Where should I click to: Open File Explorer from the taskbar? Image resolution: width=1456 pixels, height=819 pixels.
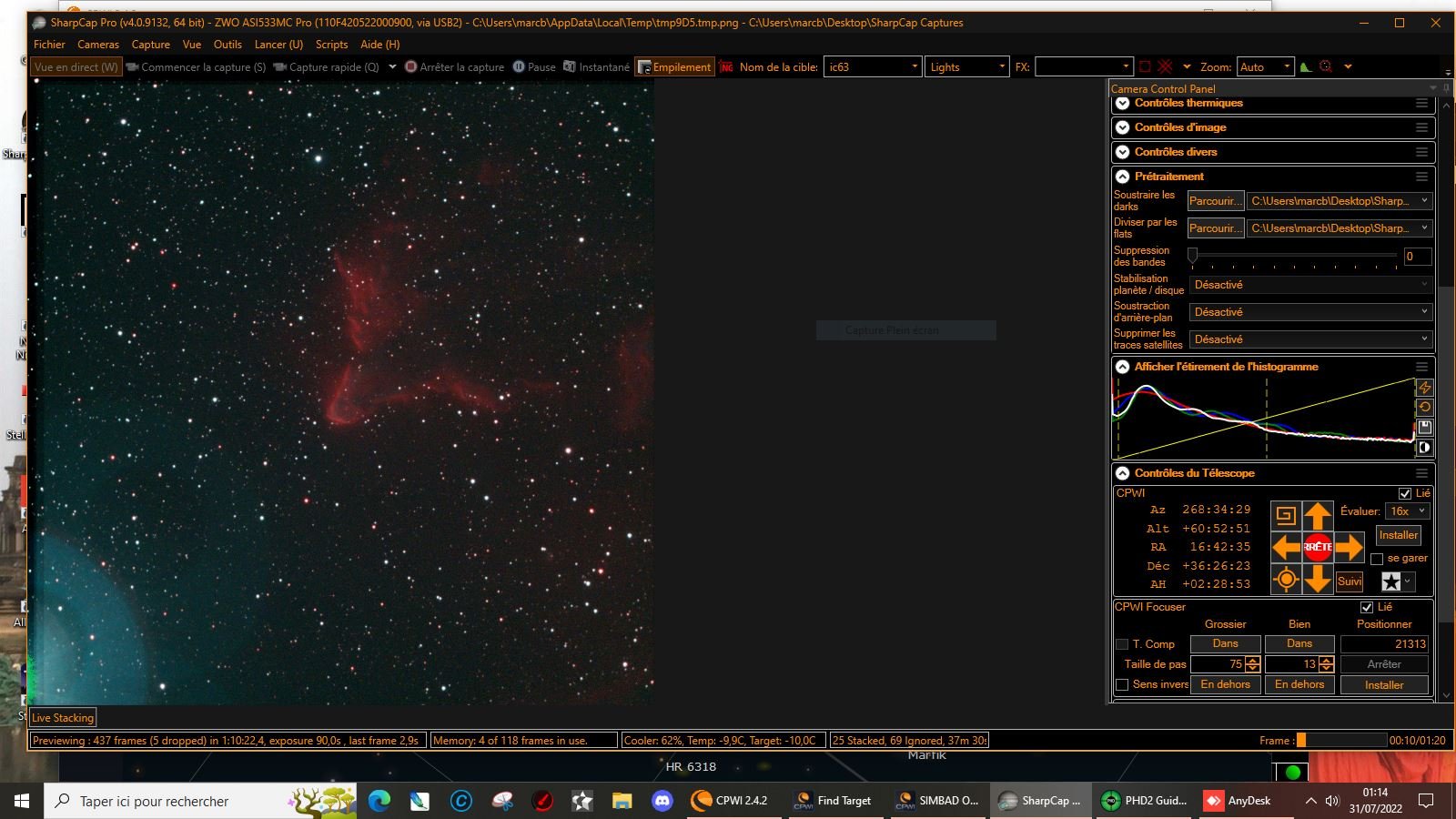tap(622, 801)
